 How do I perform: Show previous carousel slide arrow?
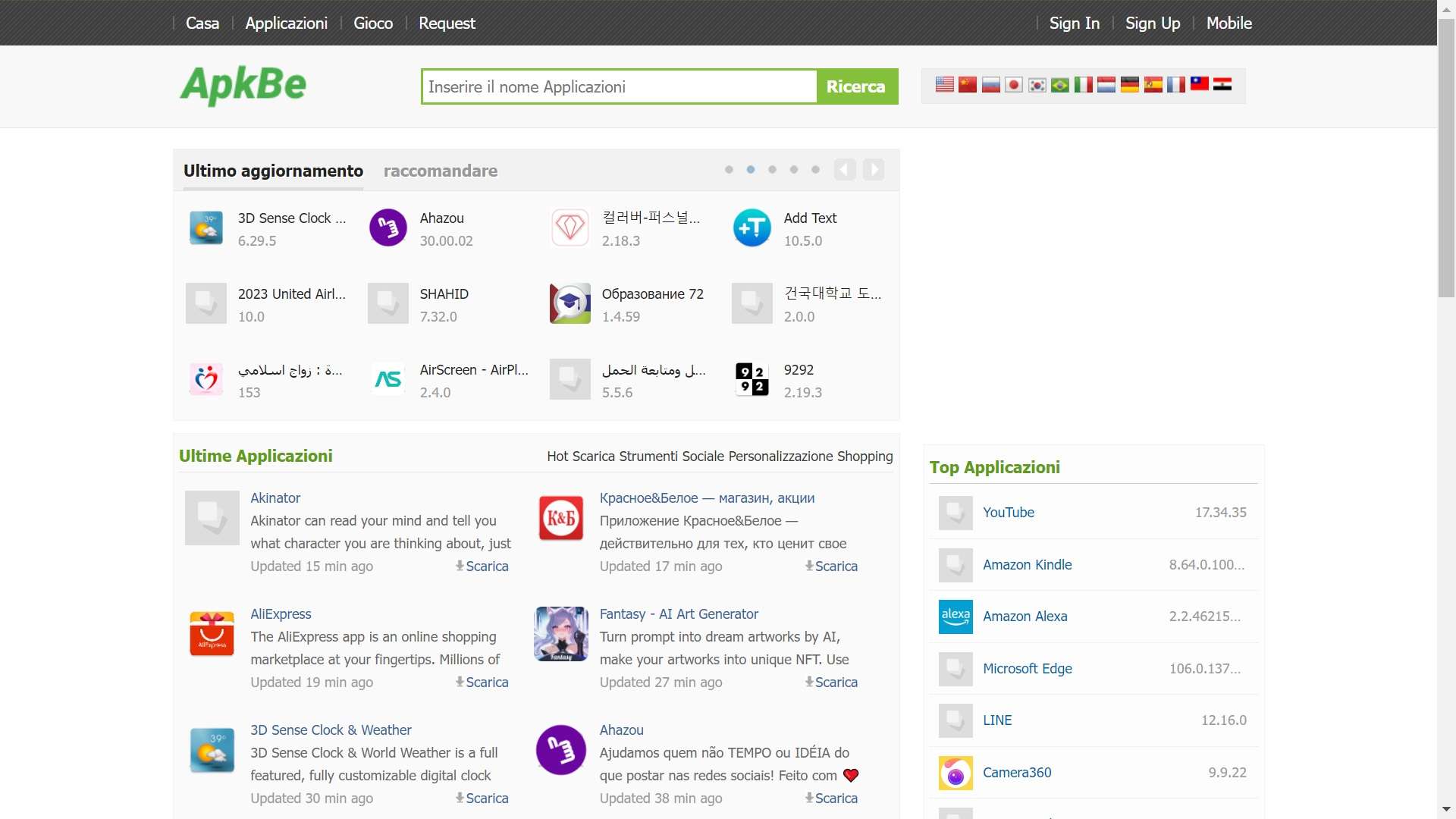(x=845, y=169)
